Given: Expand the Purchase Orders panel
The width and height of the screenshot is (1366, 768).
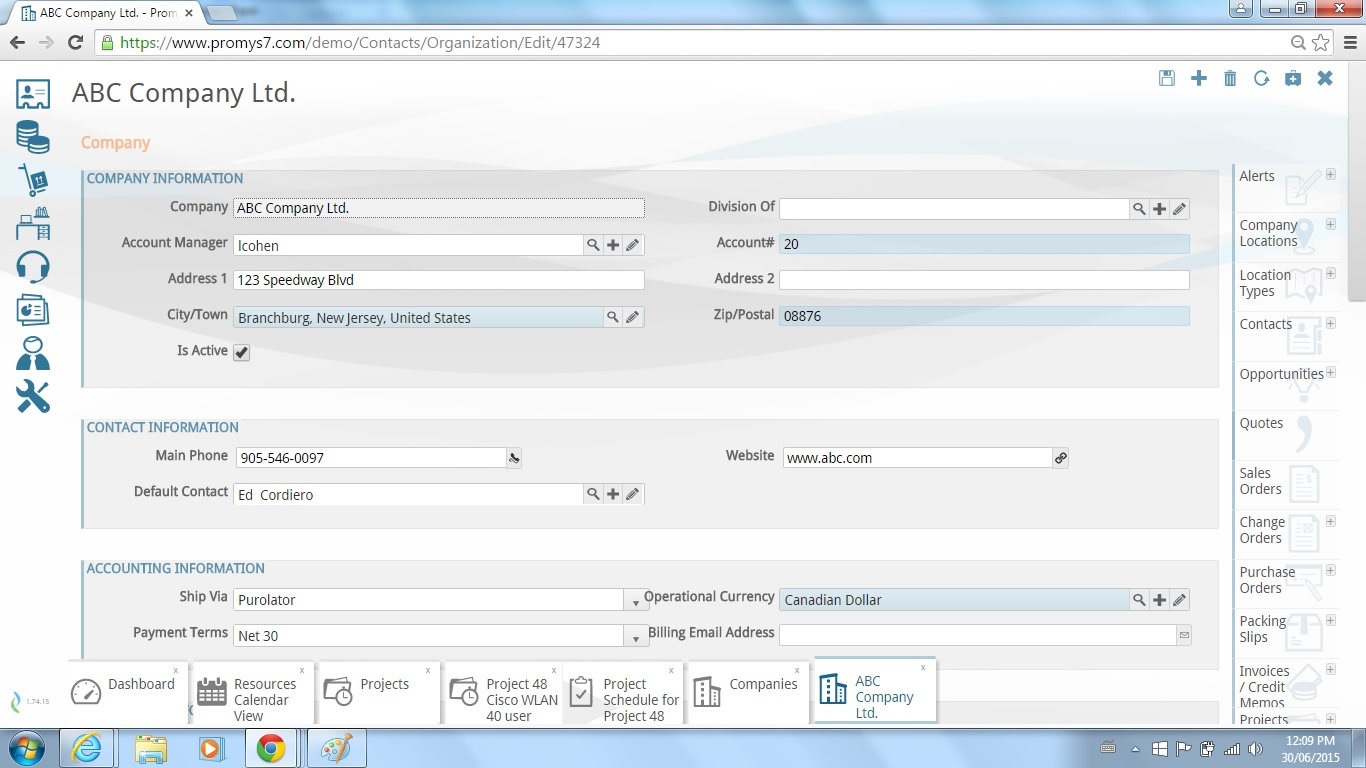Looking at the screenshot, I should click(x=1331, y=570).
